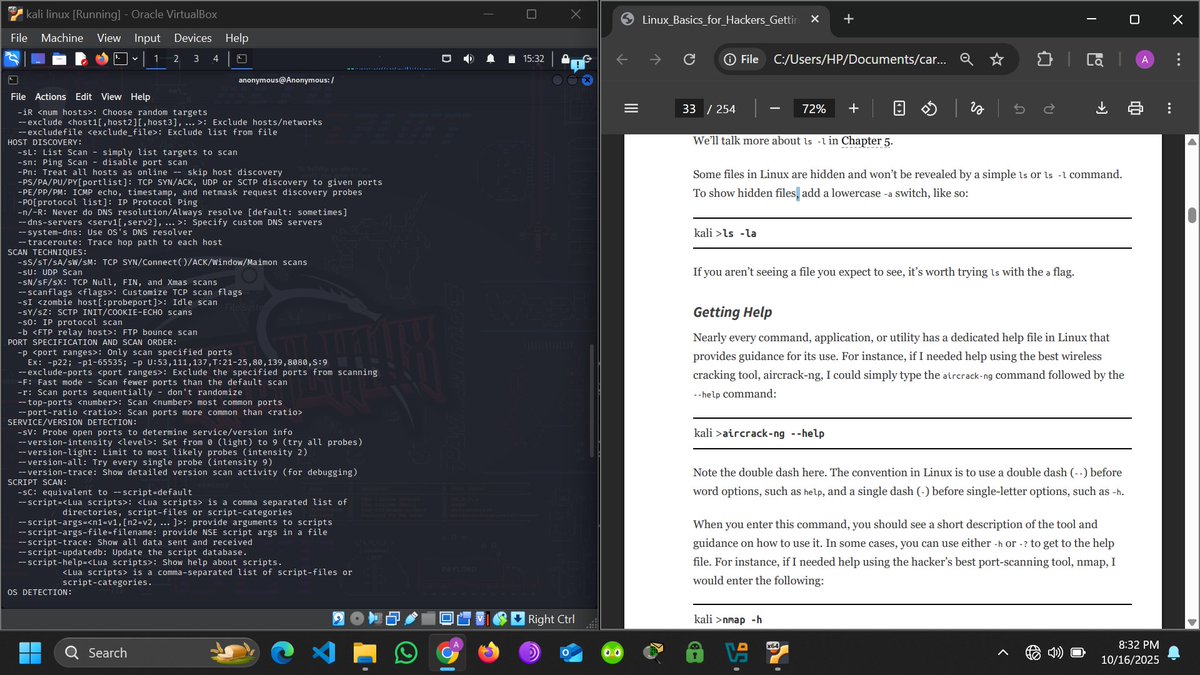Open the terminal Actions menu
The image size is (1200, 675).
[x=50, y=97]
